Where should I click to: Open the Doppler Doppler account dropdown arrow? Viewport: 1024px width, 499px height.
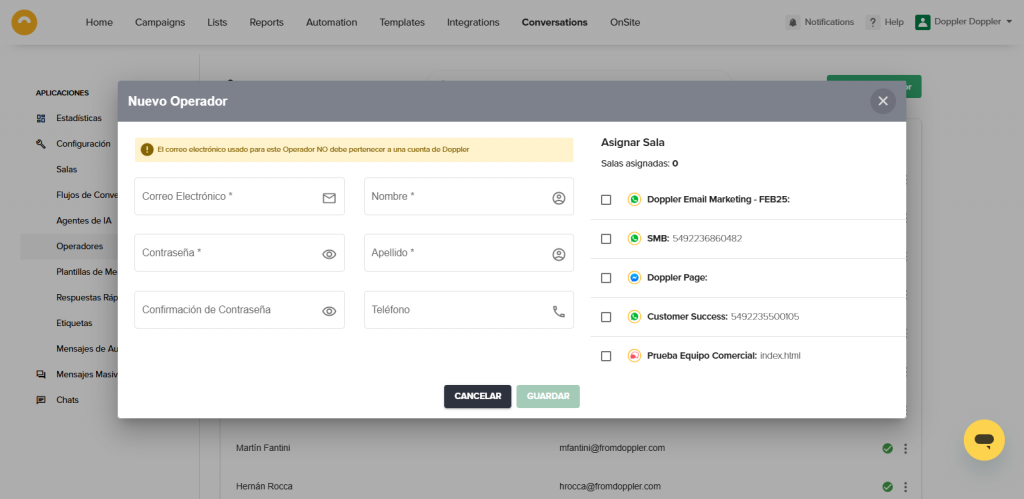point(1010,22)
